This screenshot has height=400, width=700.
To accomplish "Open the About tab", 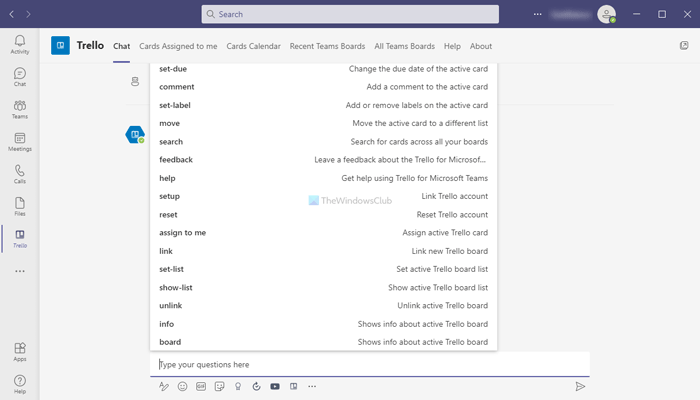I will point(481,46).
